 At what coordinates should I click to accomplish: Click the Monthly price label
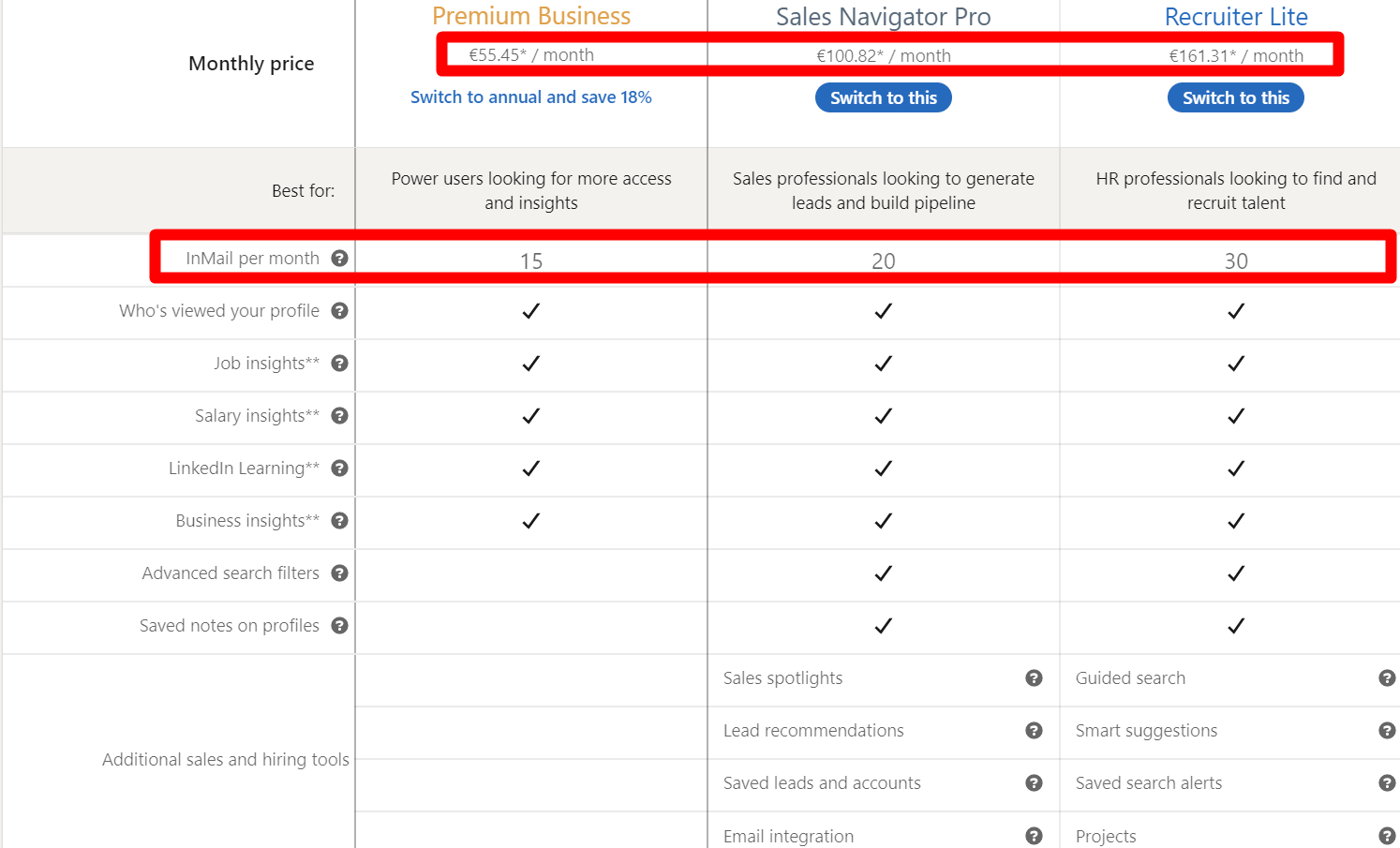251,64
